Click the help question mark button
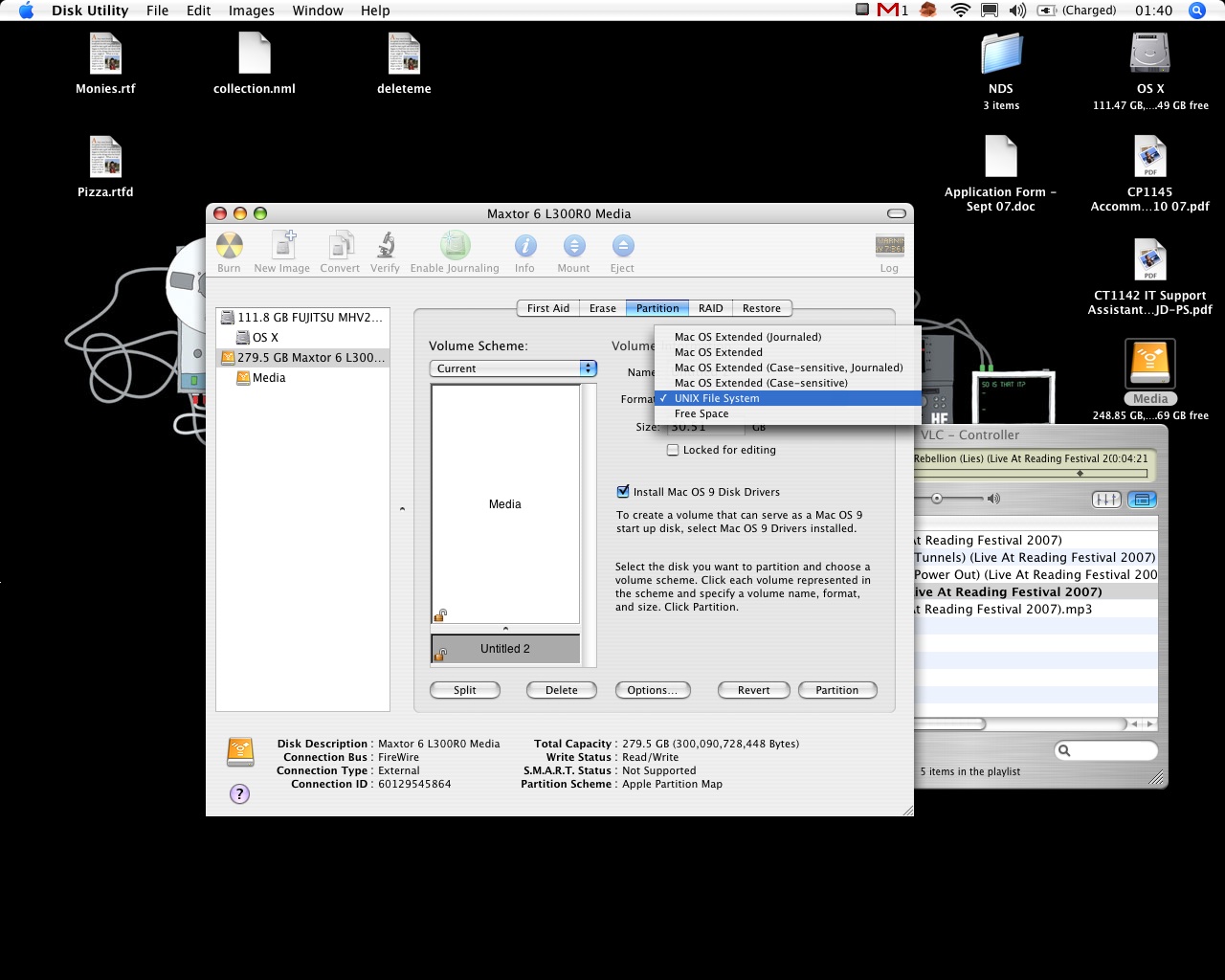 239,793
